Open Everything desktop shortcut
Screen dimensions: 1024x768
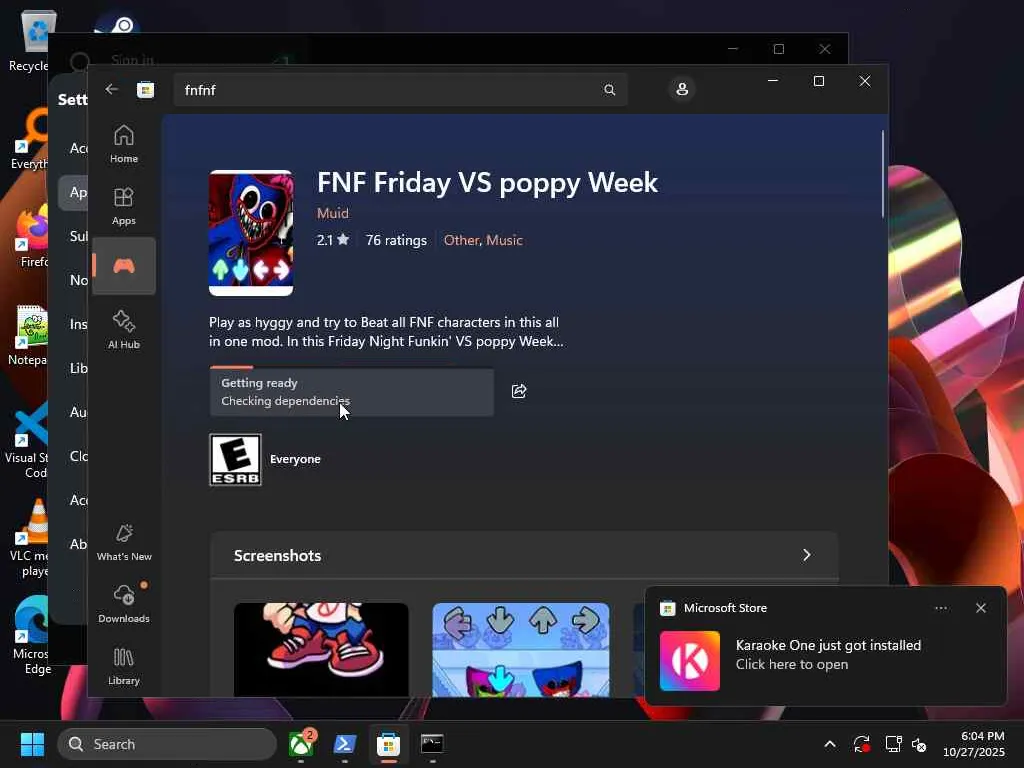[x=29, y=138]
